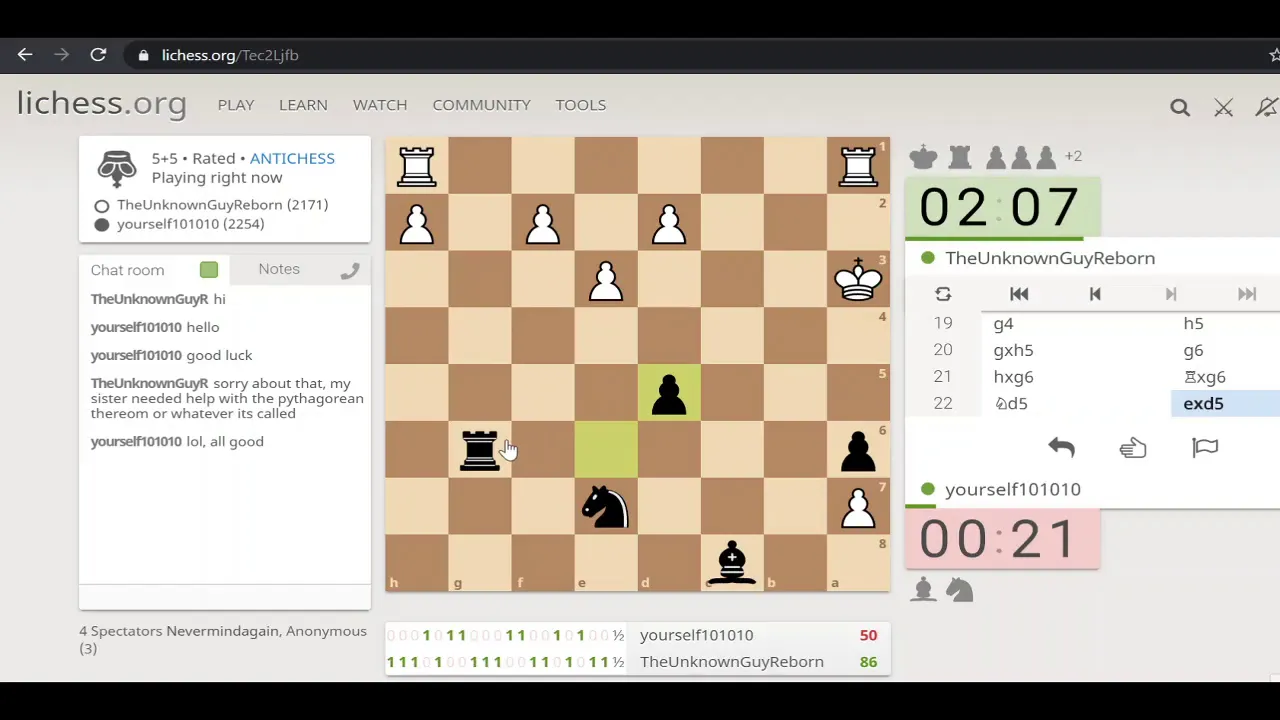1280x720 pixels.
Task: Open yourself101010 profile in game info
Action: click(190, 224)
